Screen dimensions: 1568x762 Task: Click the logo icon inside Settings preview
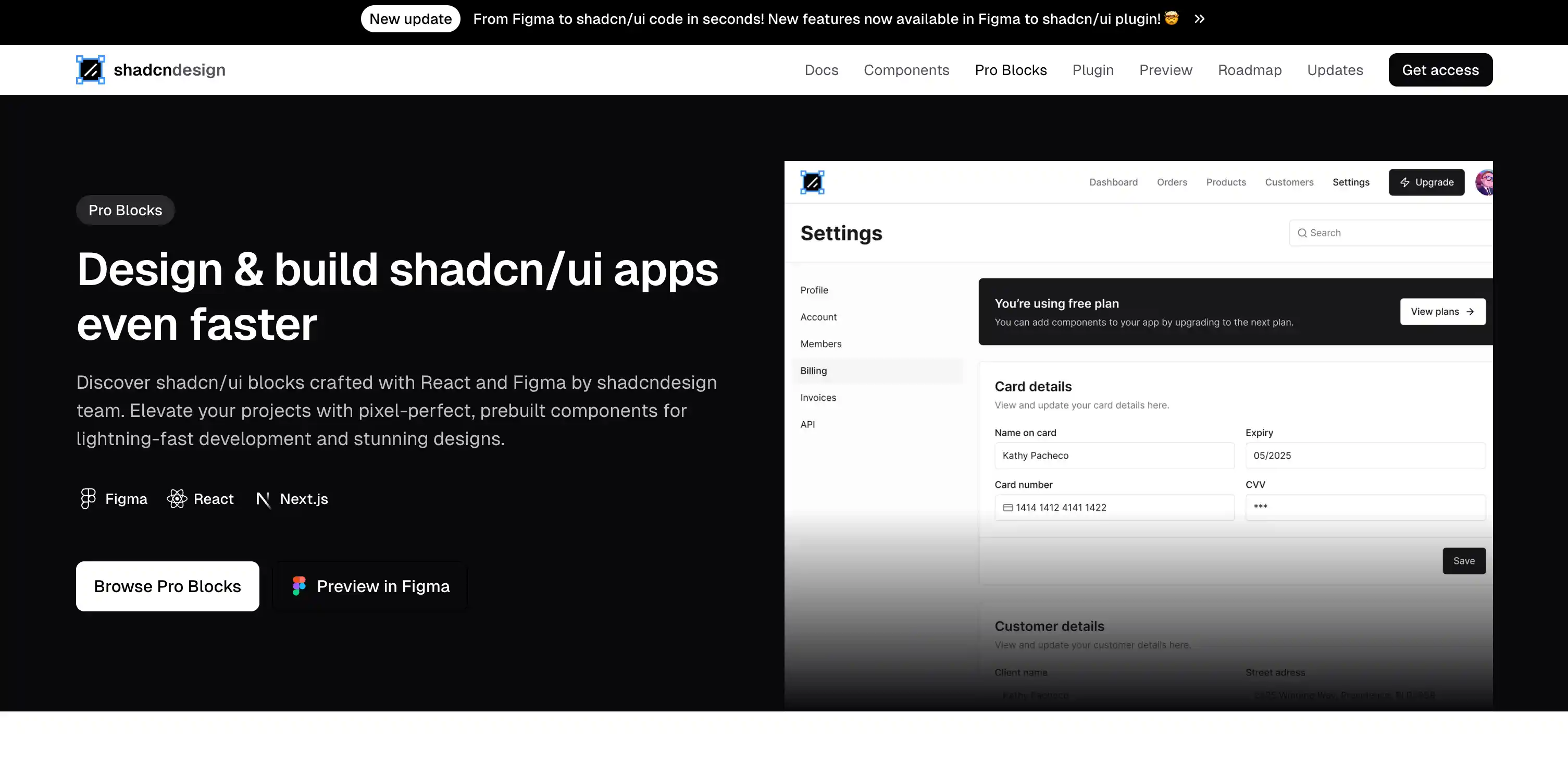pyautogui.click(x=812, y=182)
